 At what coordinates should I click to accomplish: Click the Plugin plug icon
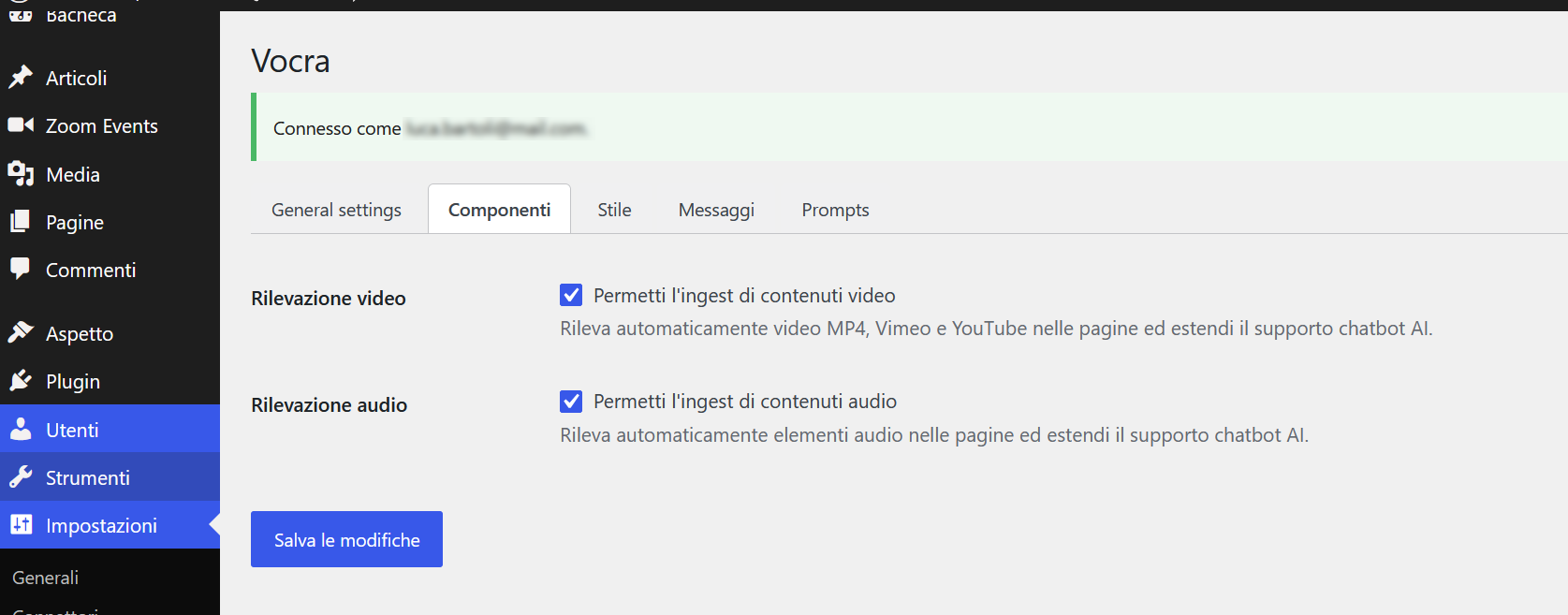coord(21,381)
